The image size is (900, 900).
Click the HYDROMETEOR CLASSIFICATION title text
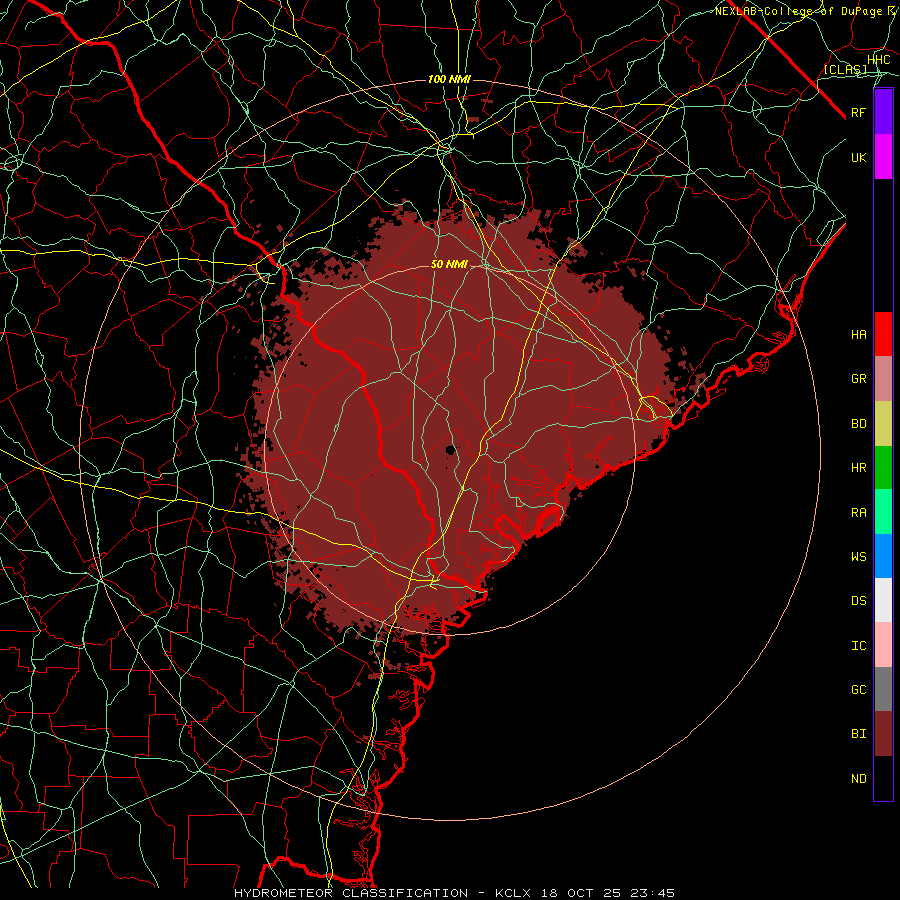click(351, 893)
